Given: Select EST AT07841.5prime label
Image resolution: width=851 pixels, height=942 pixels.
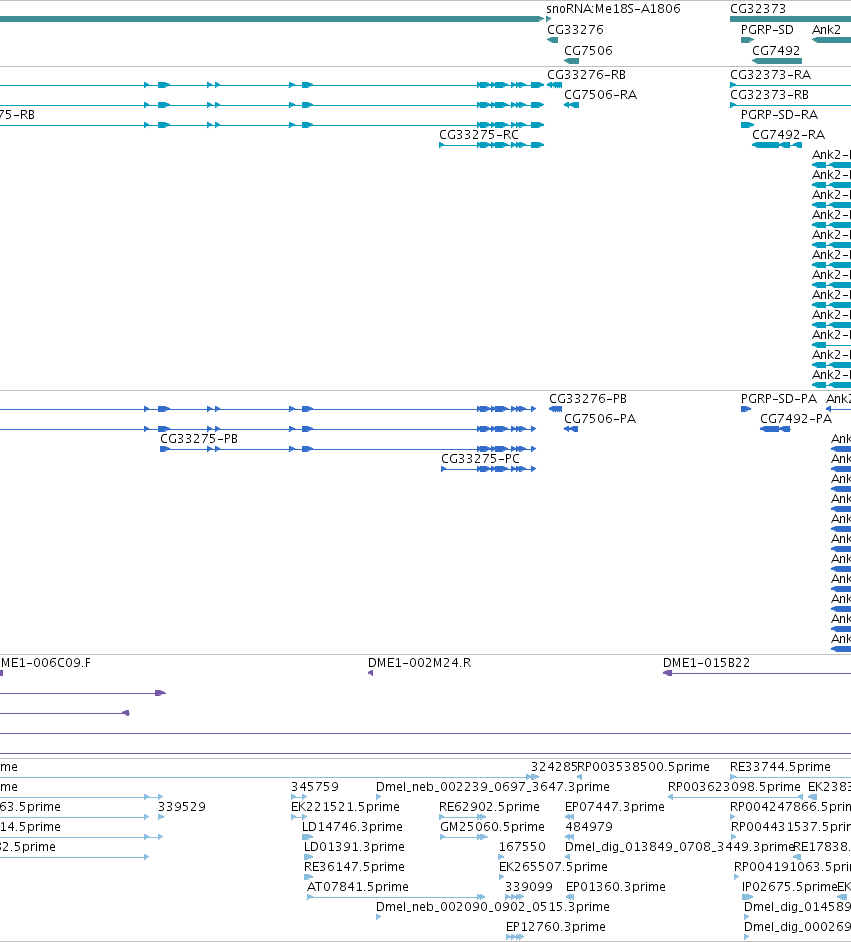Looking at the screenshot, I should point(358,887).
